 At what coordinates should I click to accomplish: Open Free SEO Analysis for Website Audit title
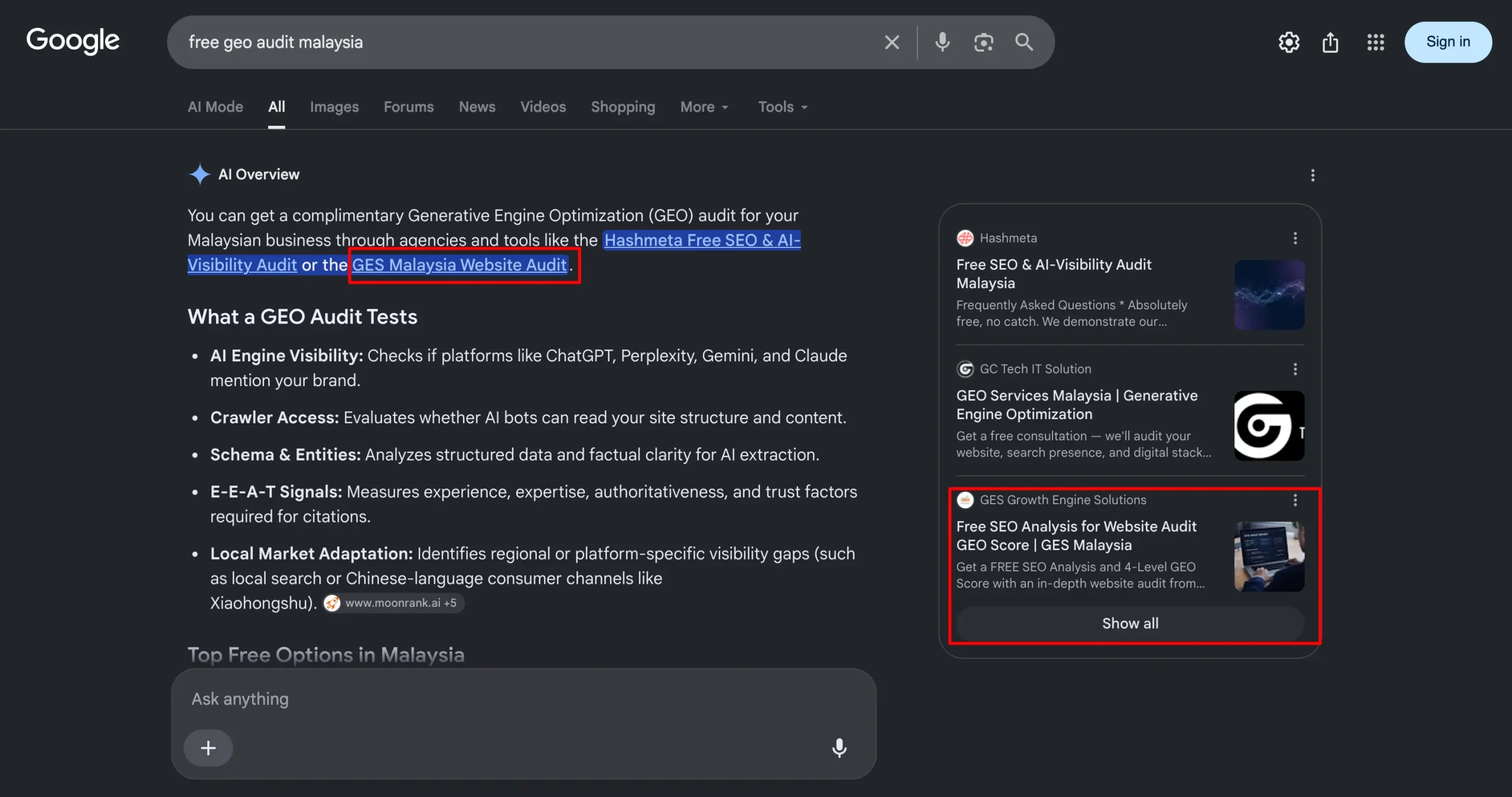pos(1076,535)
